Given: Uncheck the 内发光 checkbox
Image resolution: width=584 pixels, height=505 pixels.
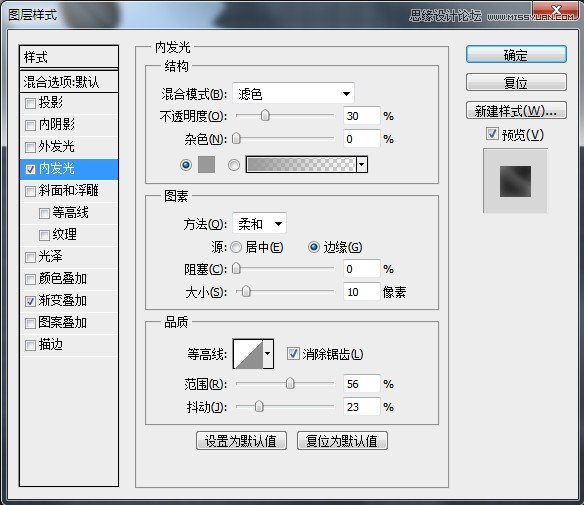Looking at the screenshot, I should [x=30, y=169].
